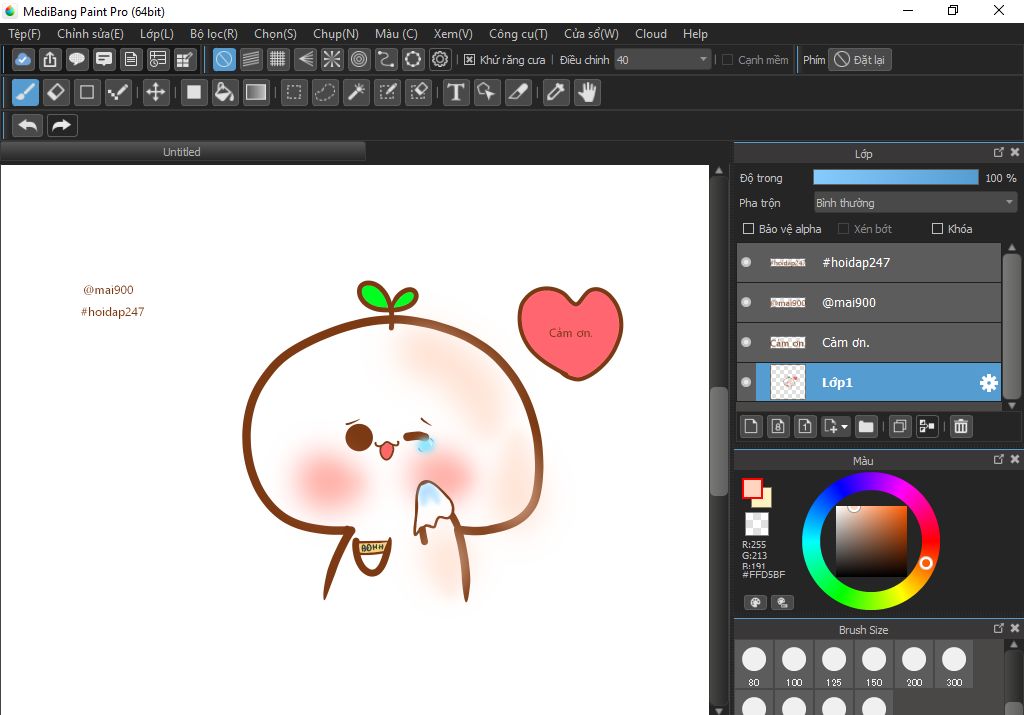Adjust the Độ trong opacity slider
Viewport: 1024px width, 715px height.
(895, 178)
